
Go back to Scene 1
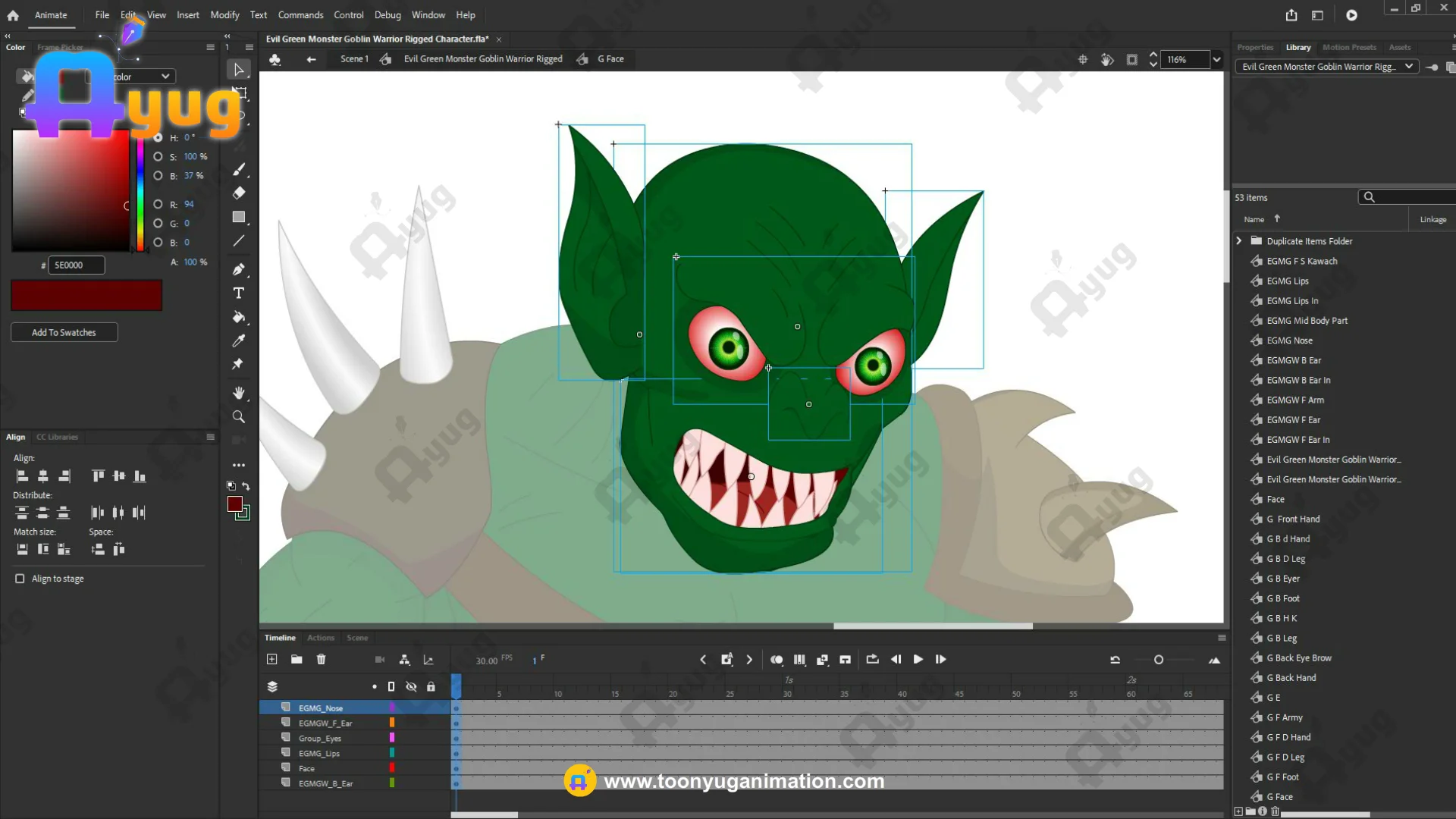353,59
